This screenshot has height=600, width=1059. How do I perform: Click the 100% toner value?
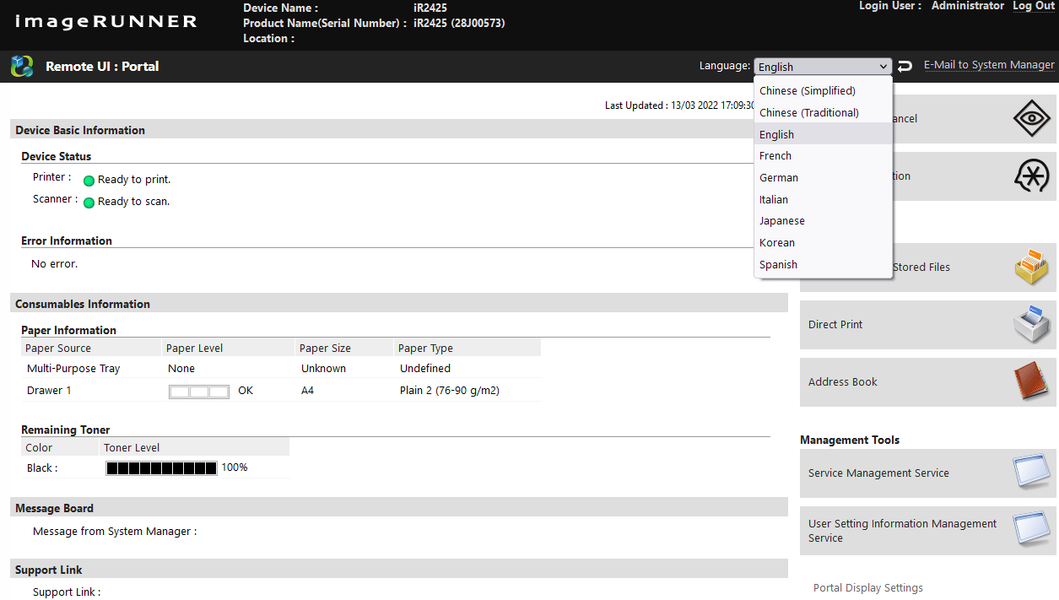point(234,467)
